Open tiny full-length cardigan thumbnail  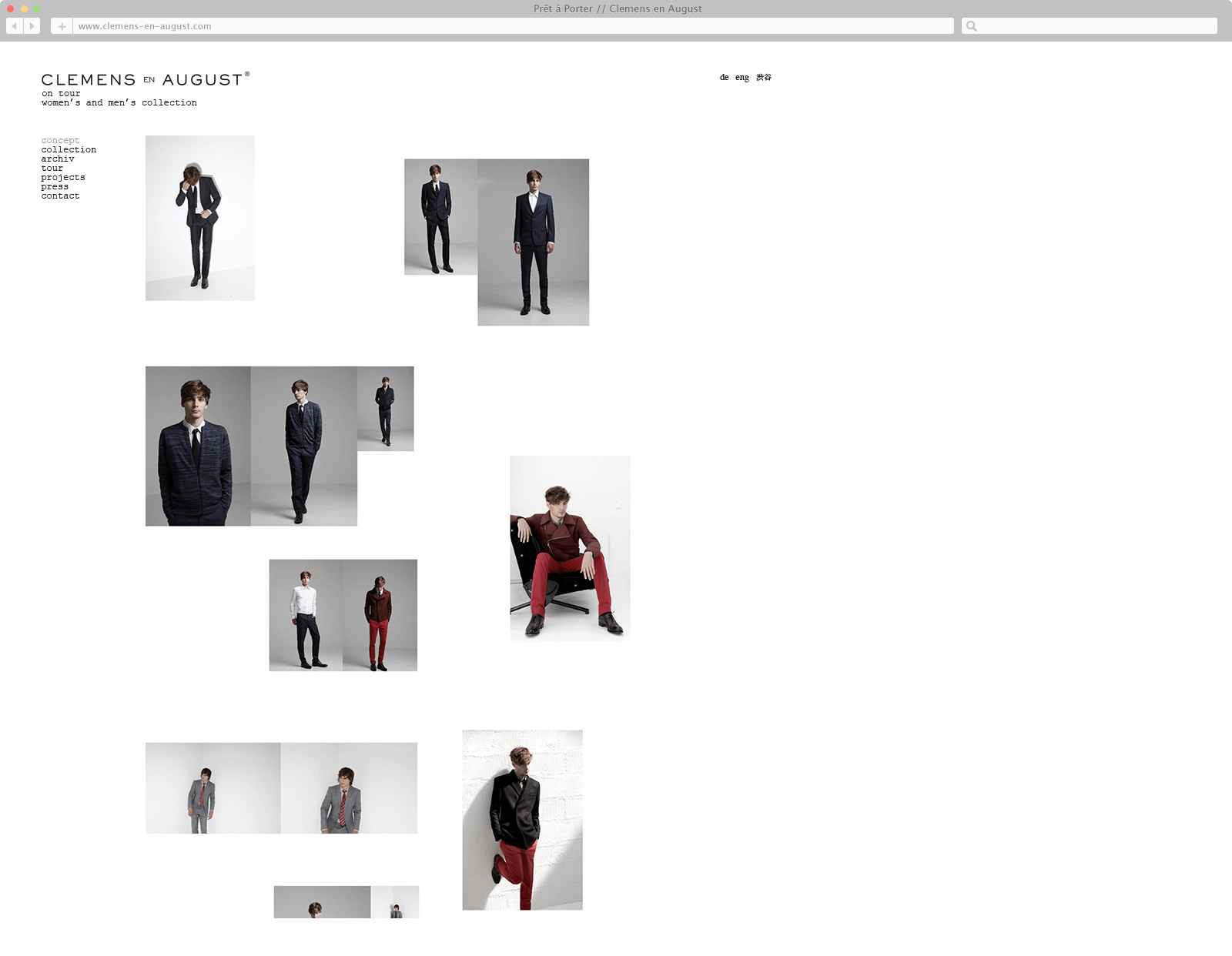(x=386, y=409)
